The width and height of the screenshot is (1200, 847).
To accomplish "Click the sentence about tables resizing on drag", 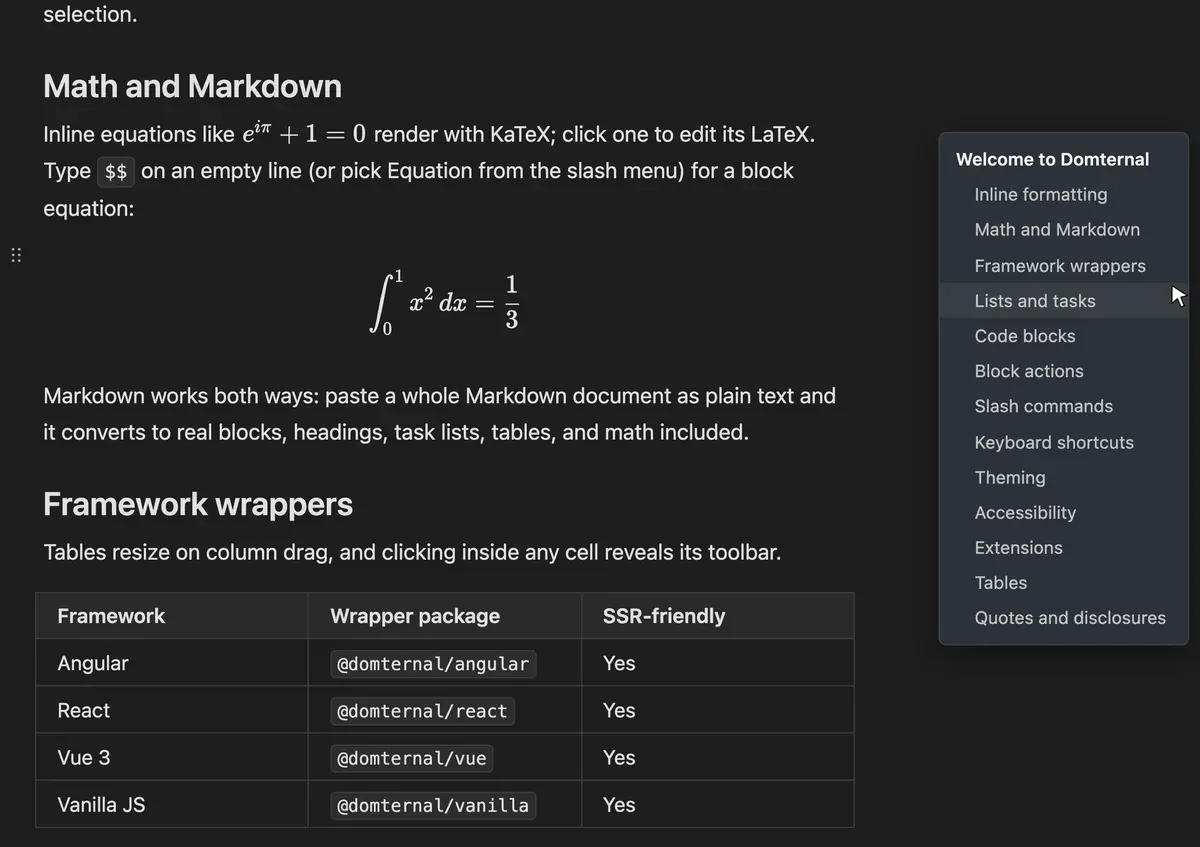I will pos(412,552).
